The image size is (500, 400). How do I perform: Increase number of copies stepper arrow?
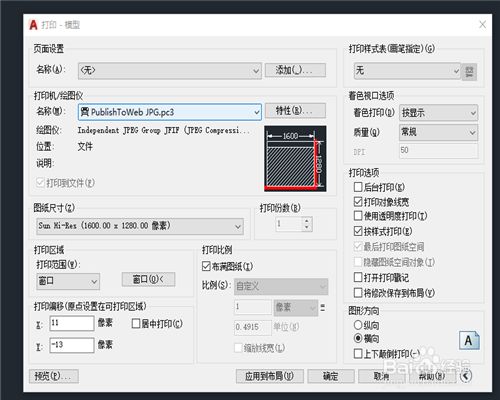pyautogui.click(x=307, y=220)
